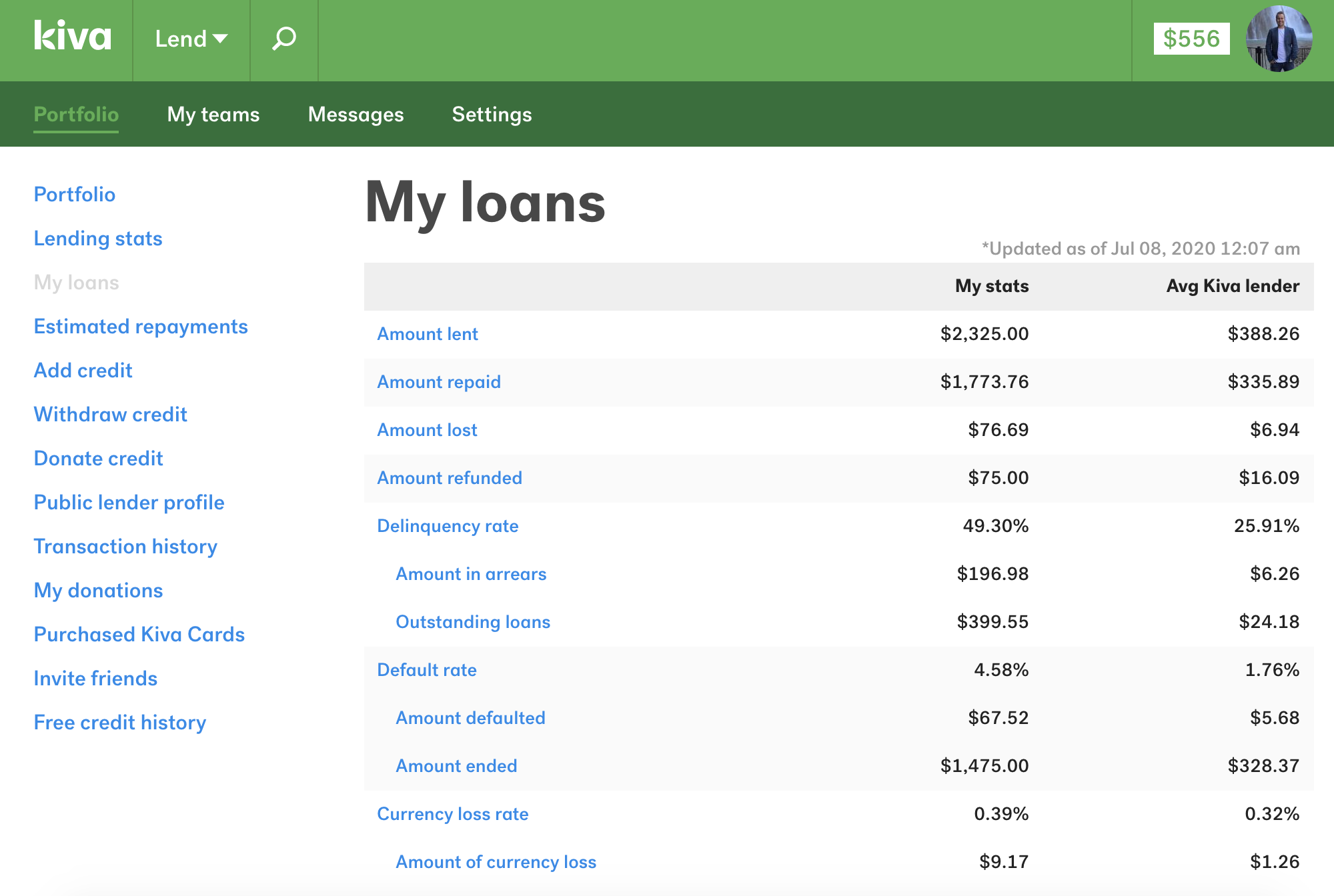1334x896 pixels.
Task: View Purchased Kiva Cards
Action: pyautogui.click(x=139, y=634)
